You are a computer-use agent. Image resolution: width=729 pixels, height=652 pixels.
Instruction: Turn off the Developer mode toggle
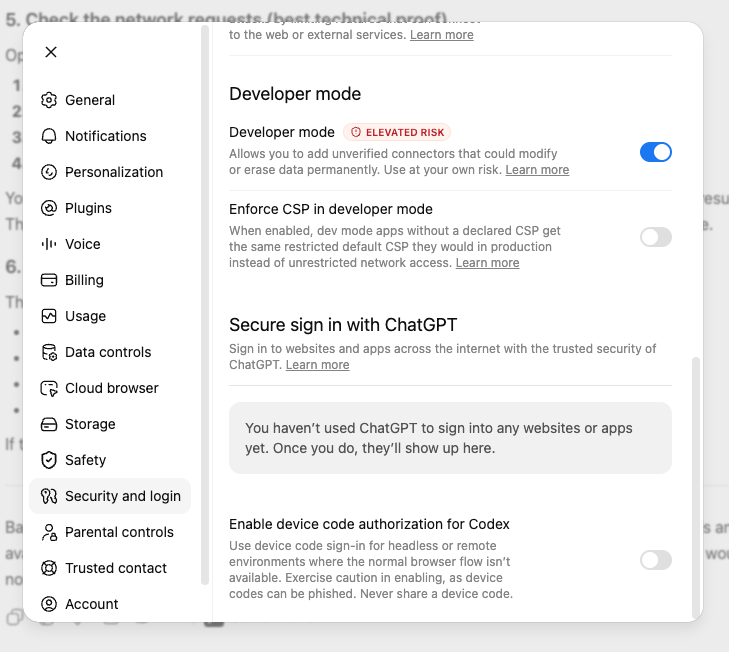tap(656, 152)
